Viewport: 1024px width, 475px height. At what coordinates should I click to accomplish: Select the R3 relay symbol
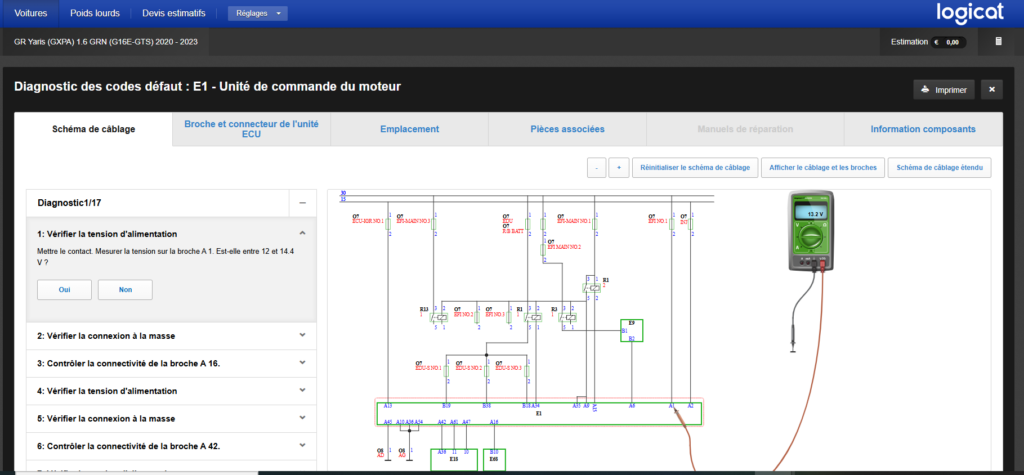[567, 318]
